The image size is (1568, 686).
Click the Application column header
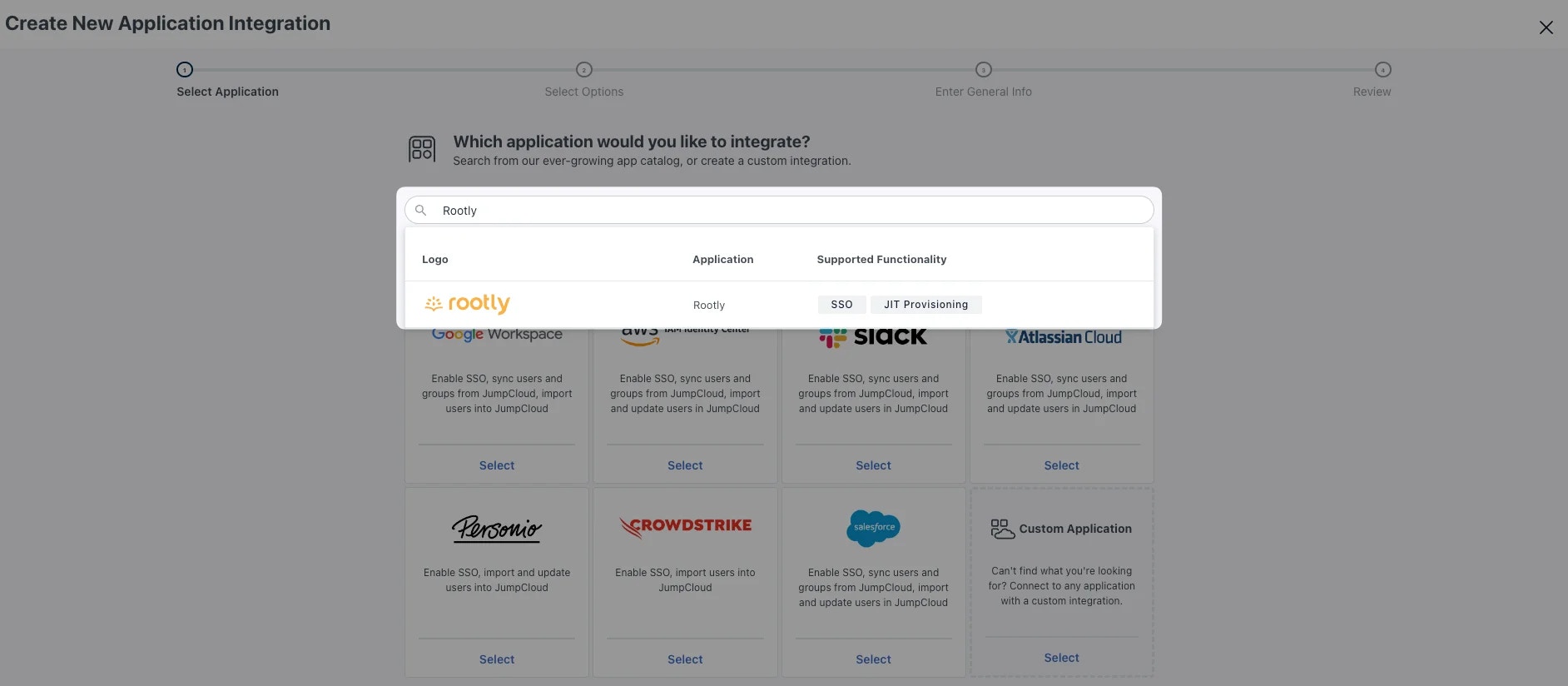[723, 260]
